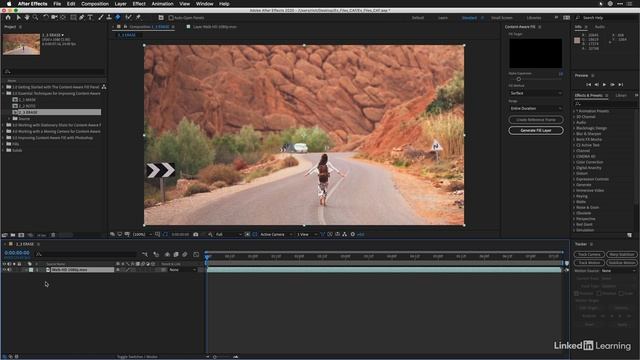This screenshot has height=360, width=640.
Task: Open the viewer magnification 100% dropdown
Action: (142, 234)
